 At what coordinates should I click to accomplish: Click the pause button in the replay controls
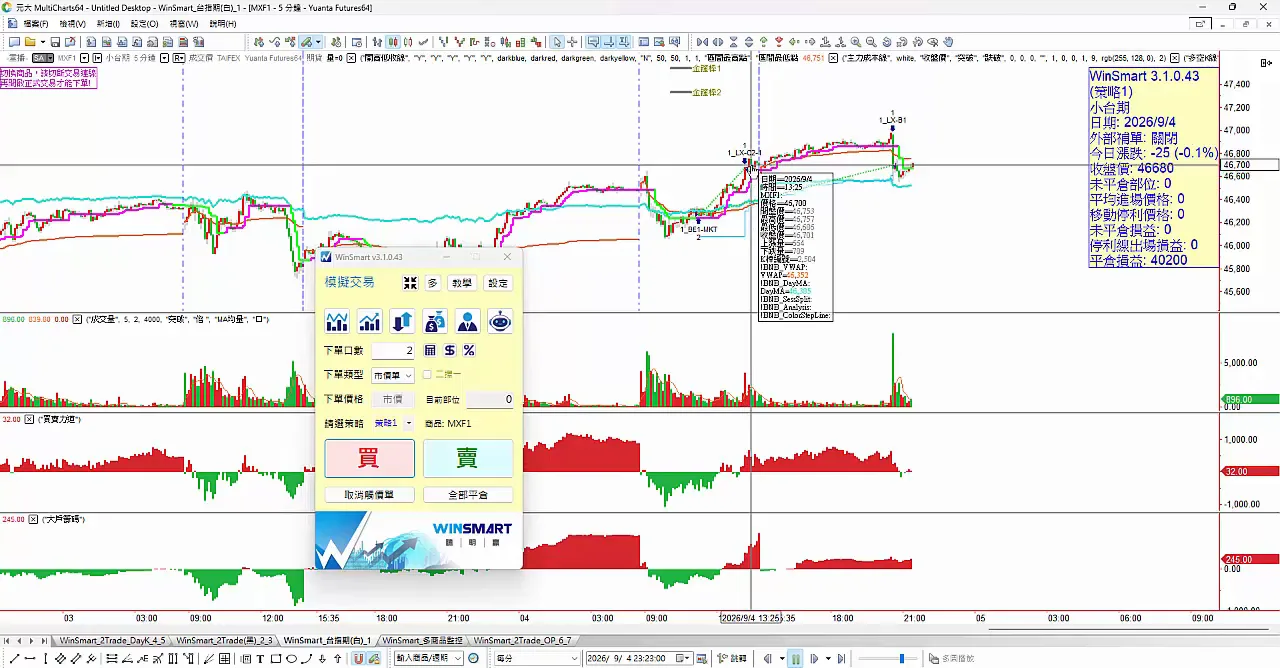coord(795,659)
